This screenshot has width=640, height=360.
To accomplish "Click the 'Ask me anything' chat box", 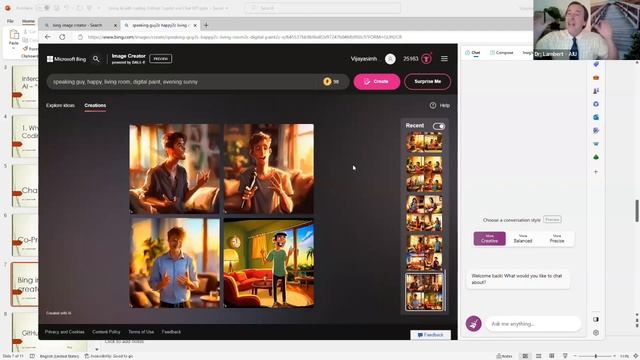I will [x=533, y=324].
